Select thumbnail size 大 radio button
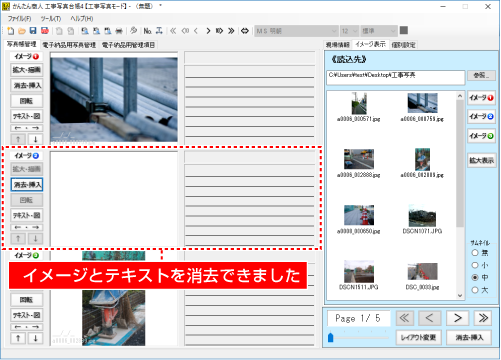The image size is (501, 360). click(x=475, y=290)
